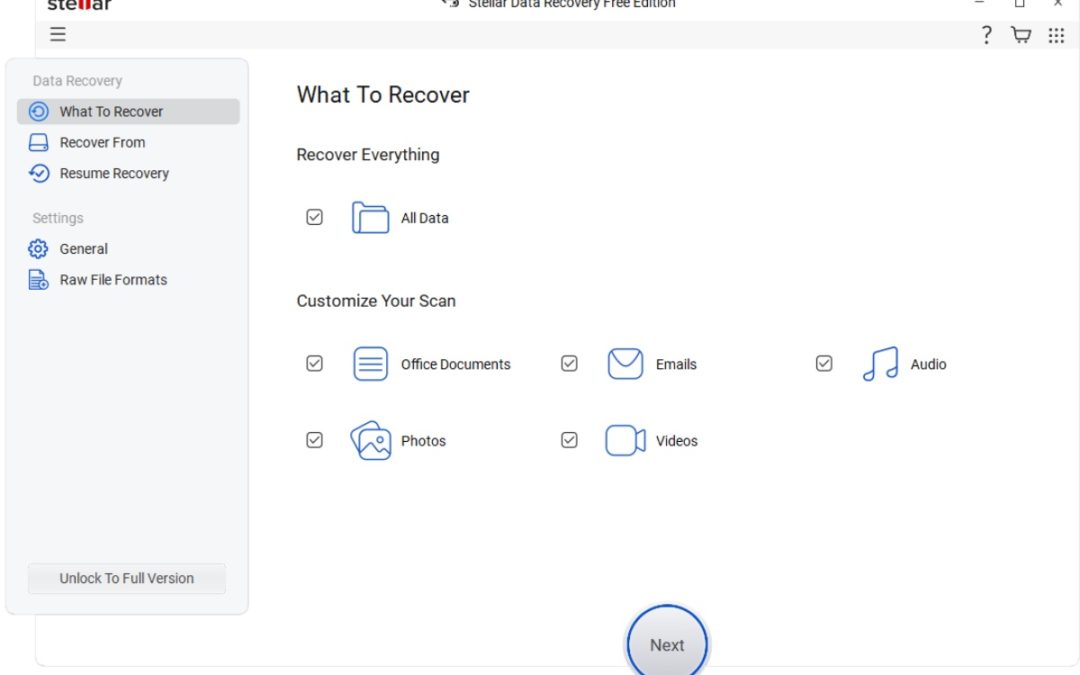Uncheck the All Data checkbox
1080x675 pixels.
[314, 217]
